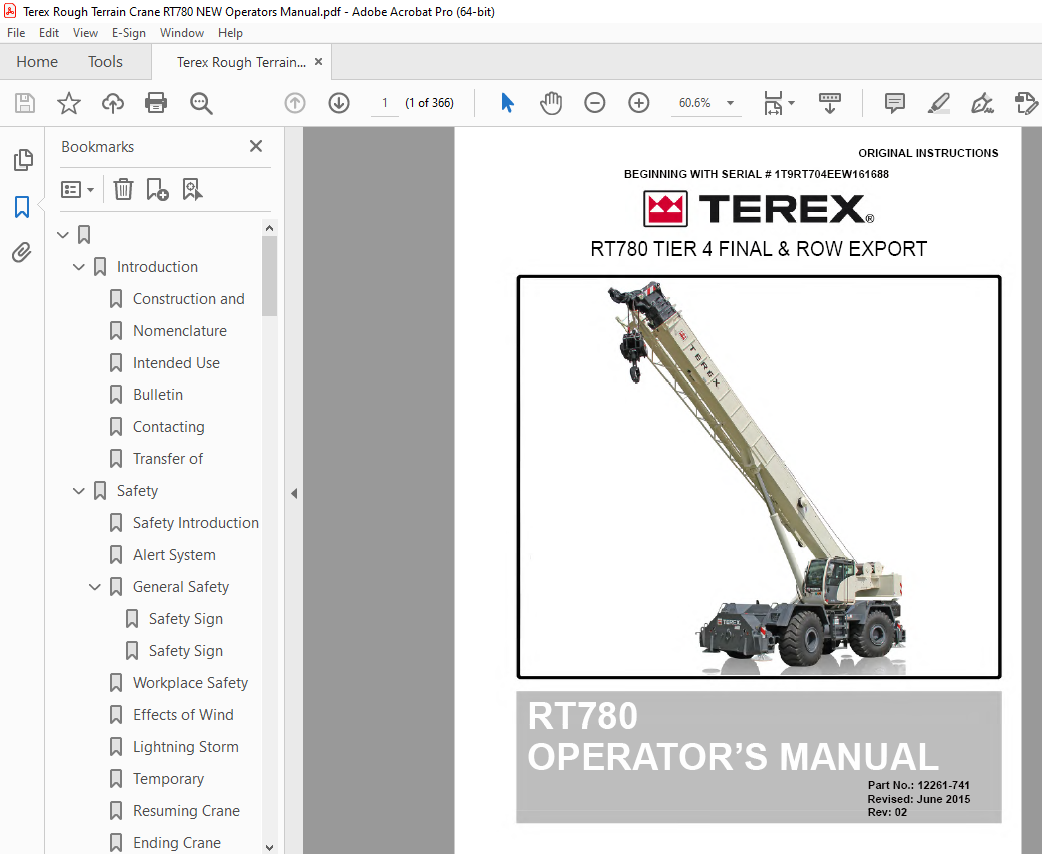Jump to the Introduction bookmark
This screenshot has height=854, width=1042.
coord(157,267)
